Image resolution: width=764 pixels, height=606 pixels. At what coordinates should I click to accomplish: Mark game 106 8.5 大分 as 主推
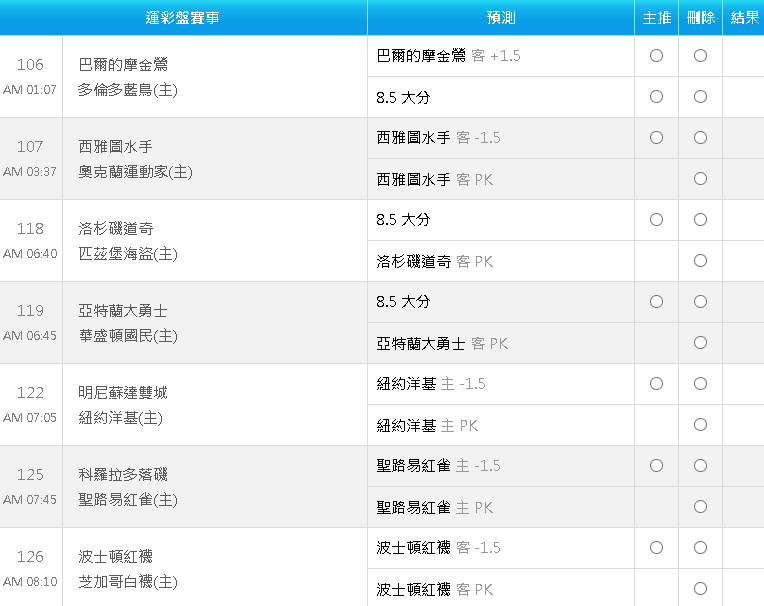click(656, 96)
